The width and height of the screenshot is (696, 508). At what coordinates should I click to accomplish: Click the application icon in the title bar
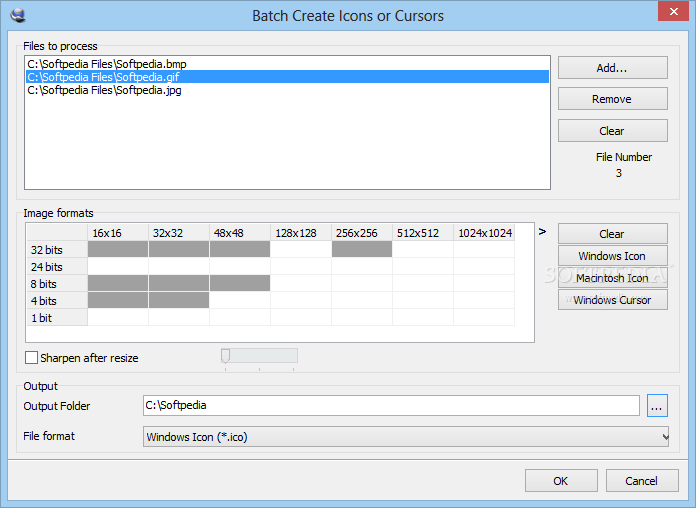click(x=18, y=16)
